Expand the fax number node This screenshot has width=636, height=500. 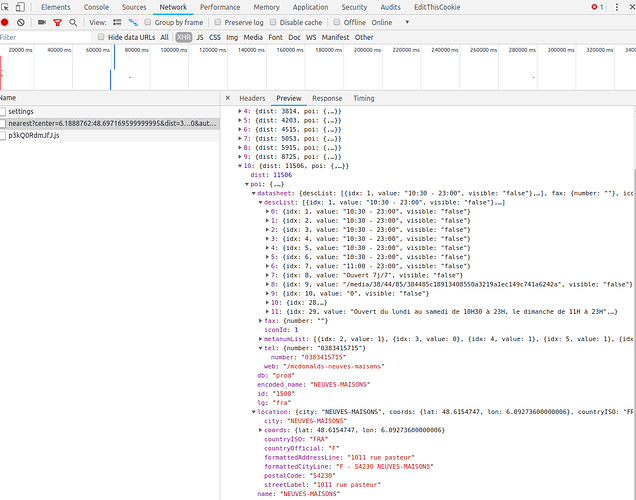click(x=260, y=321)
